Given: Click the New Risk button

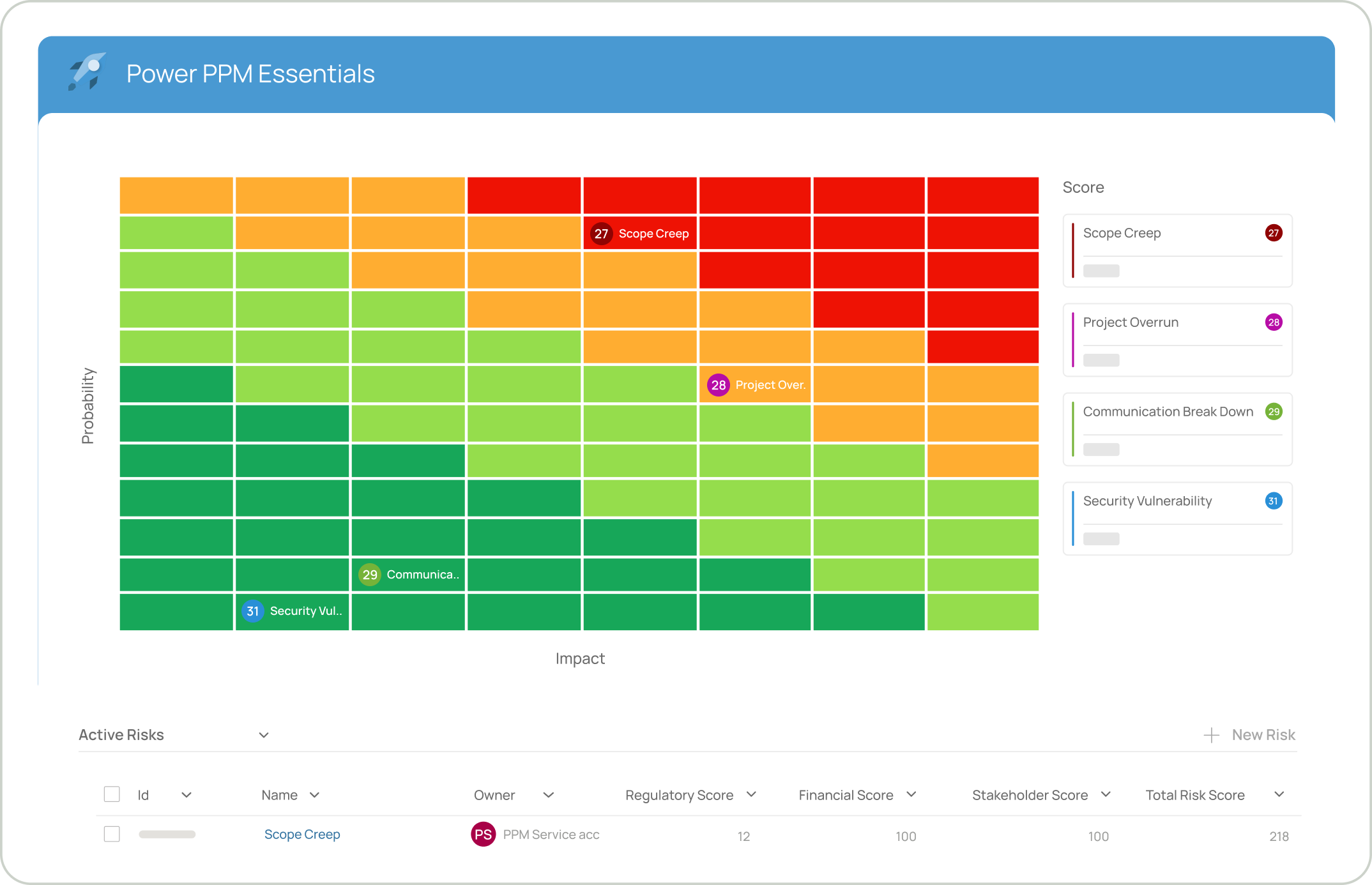Looking at the screenshot, I should [1249, 736].
